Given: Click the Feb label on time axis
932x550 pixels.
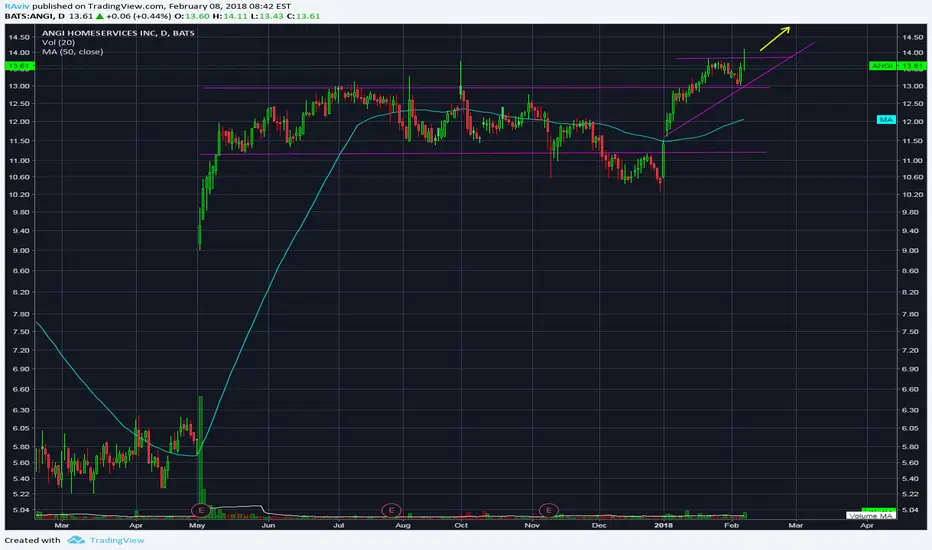Looking at the screenshot, I should click(732, 525).
